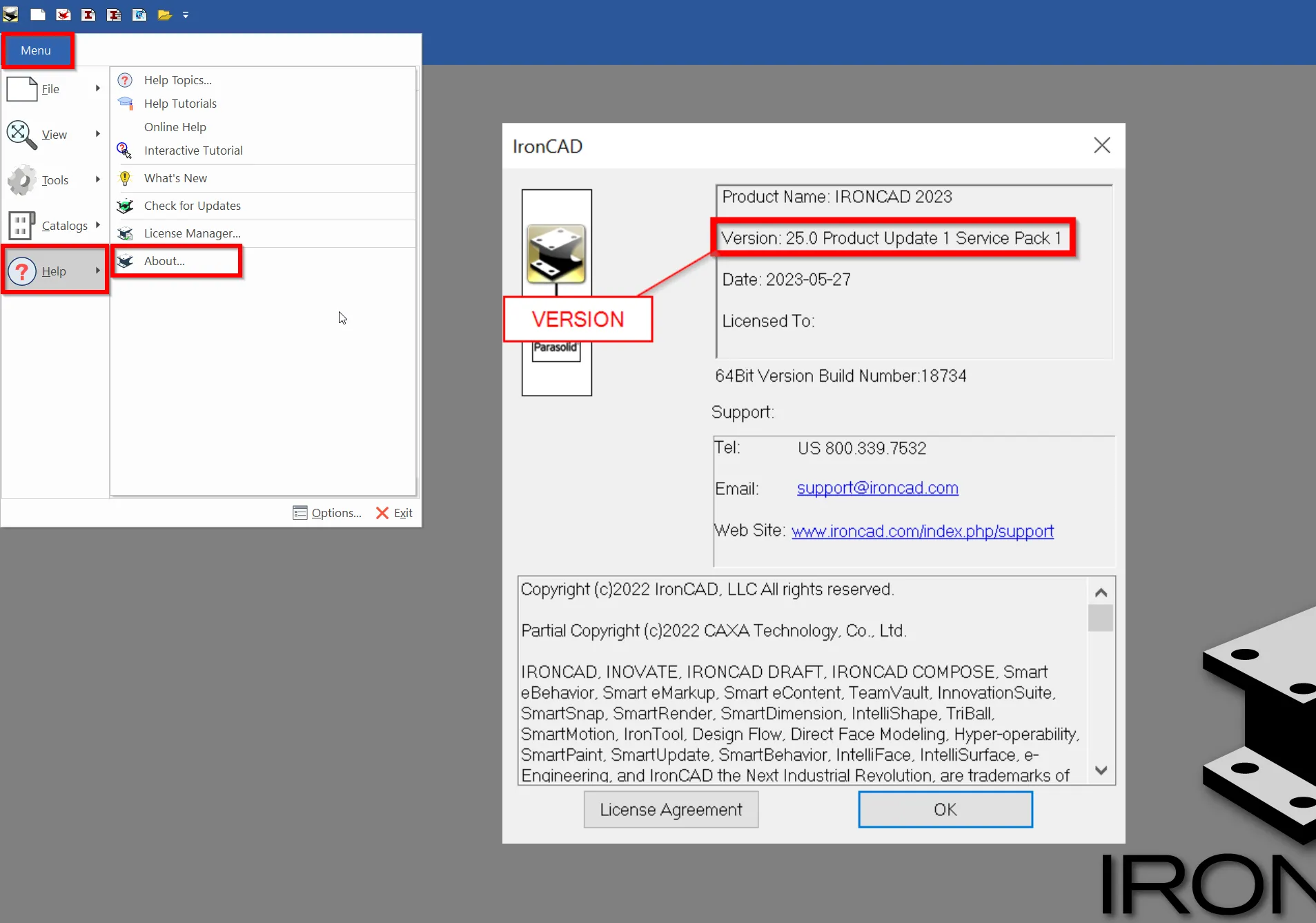1316x923 pixels.
Task: Click the new drawing document icon
Action: (x=89, y=14)
